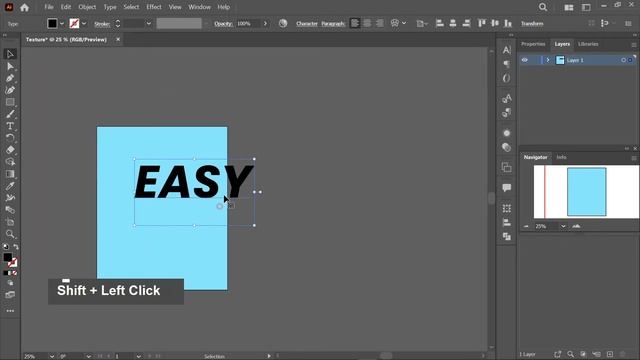Image resolution: width=640 pixels, height=360 pixels.
Task: Open the File menu
Action: [x=49, y=7]
